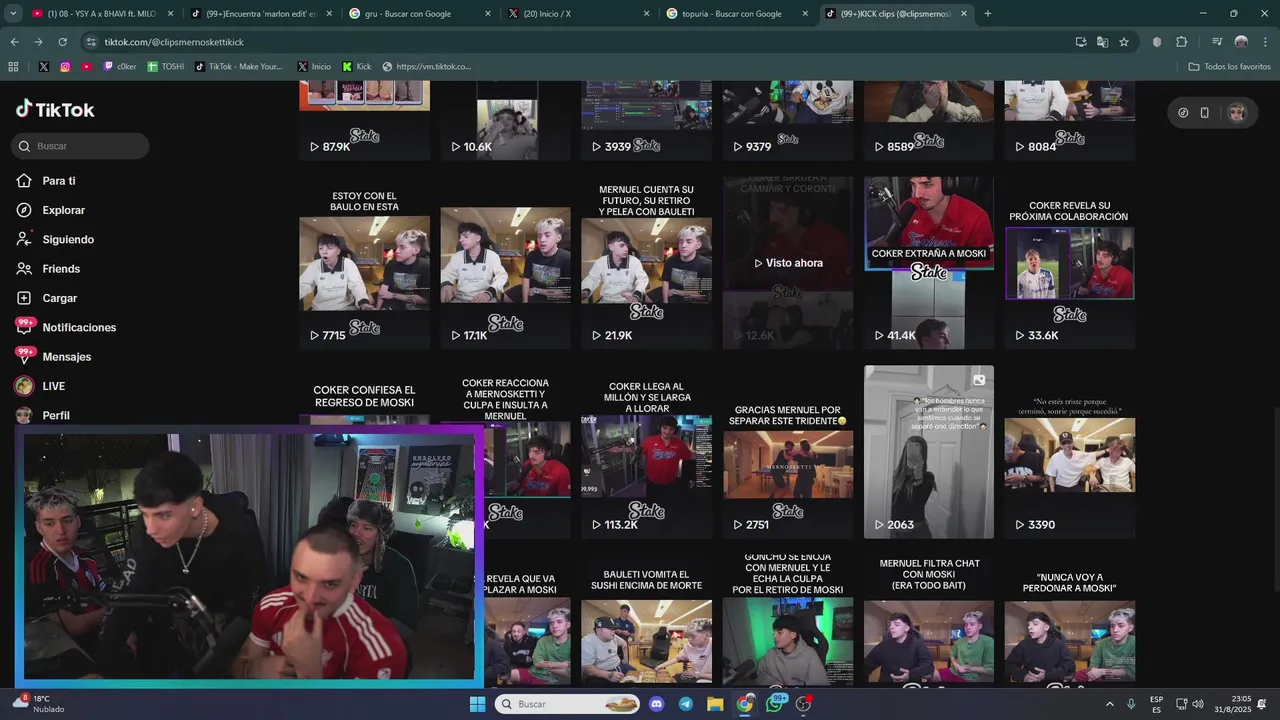The height and width of the screenshot is (720, 1280).
Task: Open c0ker Twitch bookmark
Action: [120, 67]
